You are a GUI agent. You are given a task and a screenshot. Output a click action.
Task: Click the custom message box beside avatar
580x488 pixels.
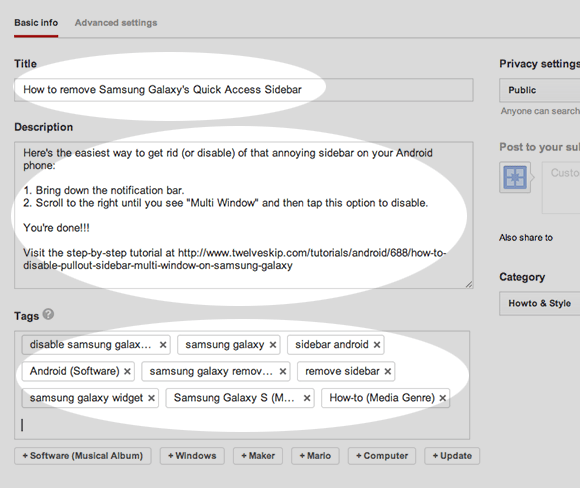point(561,188)
